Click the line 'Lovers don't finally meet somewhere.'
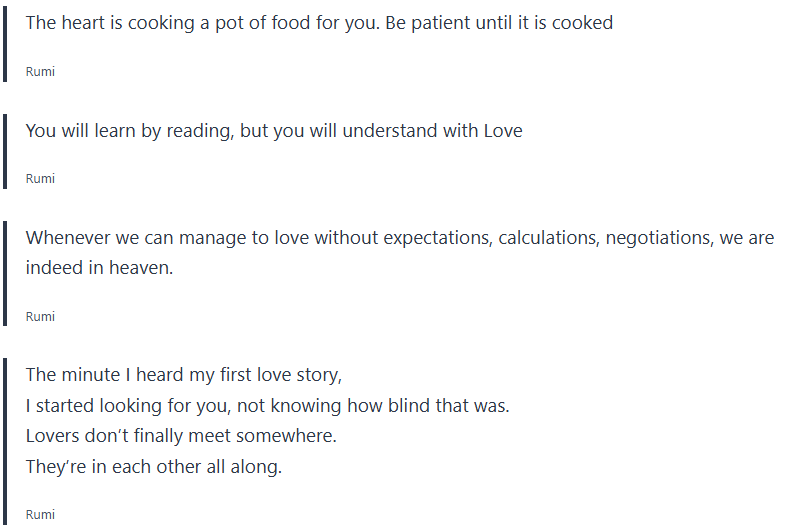 click(x=181, y=436)
